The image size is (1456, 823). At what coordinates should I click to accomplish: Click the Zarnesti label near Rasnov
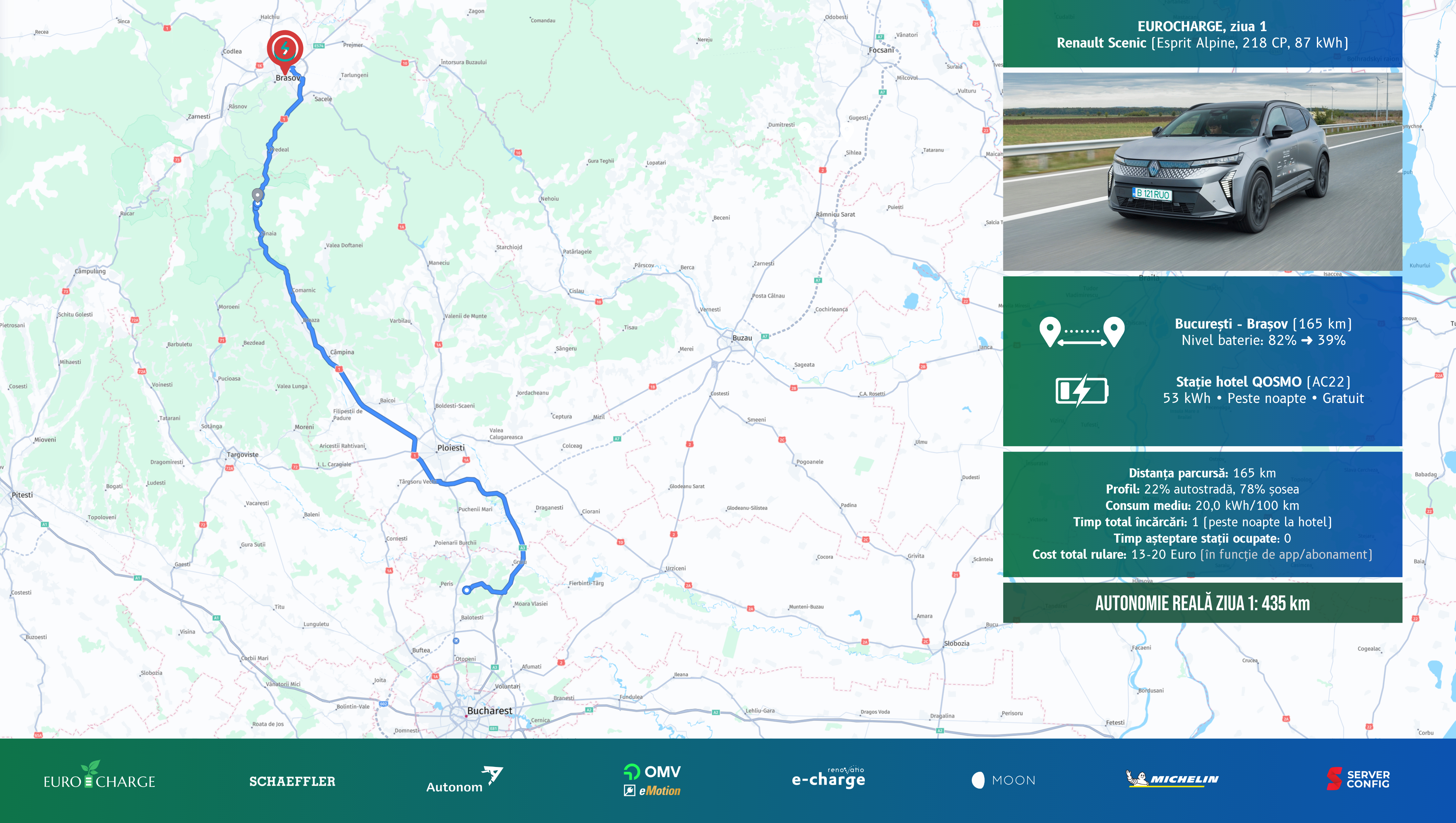tap(198, 117)
